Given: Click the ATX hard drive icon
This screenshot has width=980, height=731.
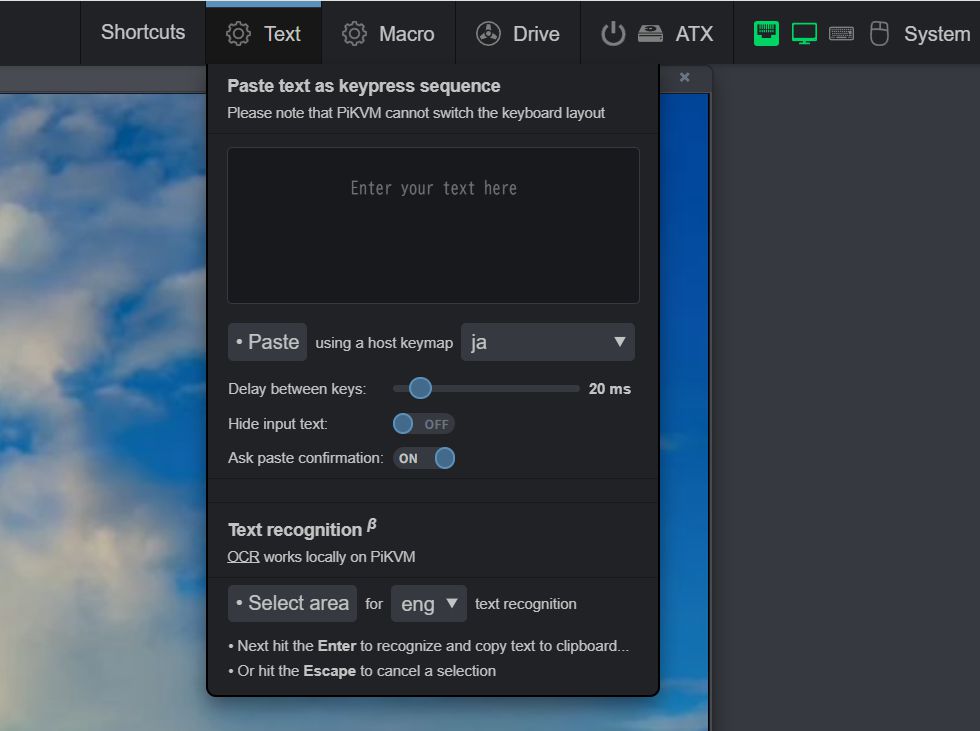Looking at the screenshot, I should click(651, 34).
